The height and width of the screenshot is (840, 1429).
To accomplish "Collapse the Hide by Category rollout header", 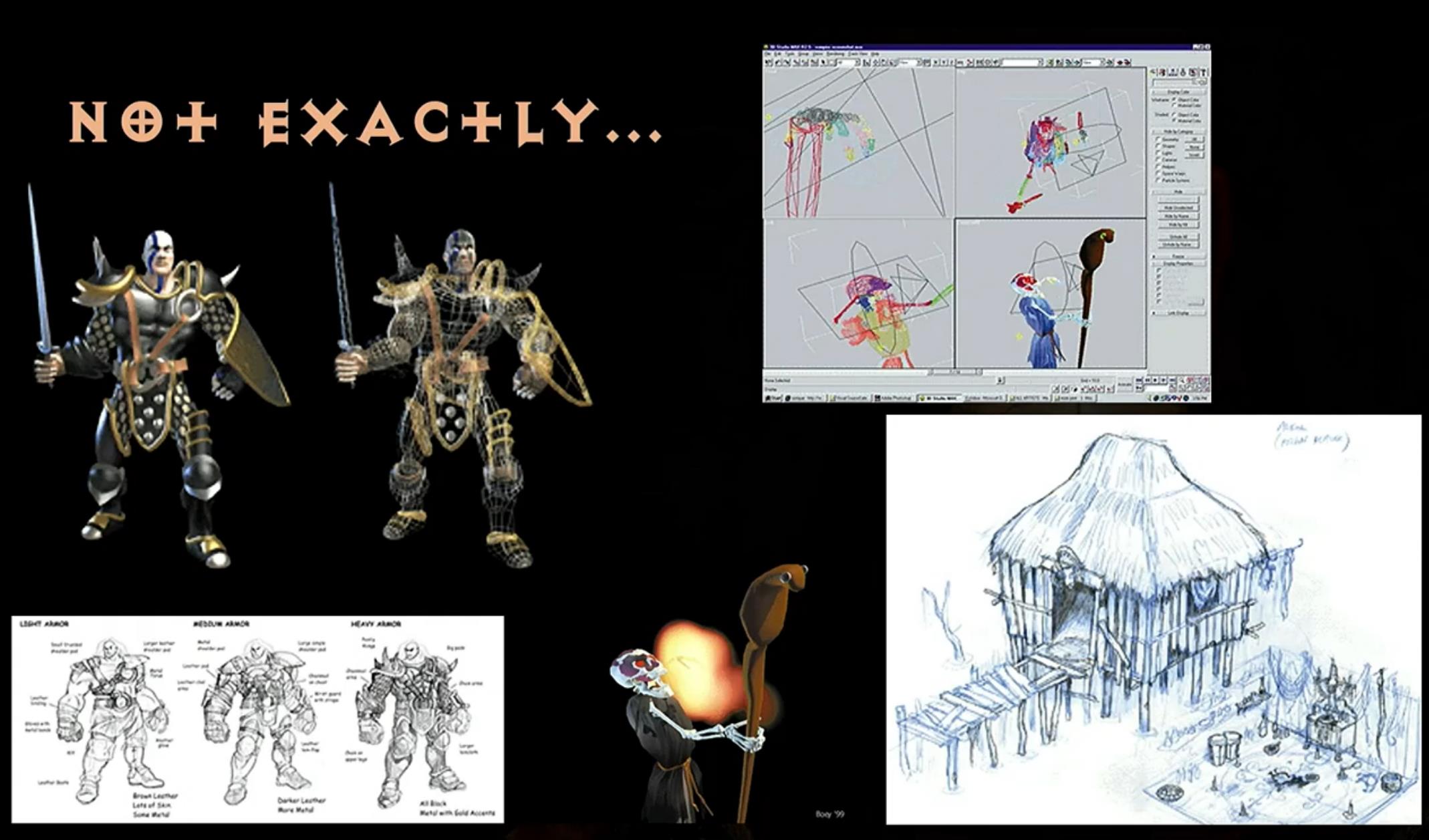I will (1178, 132).
